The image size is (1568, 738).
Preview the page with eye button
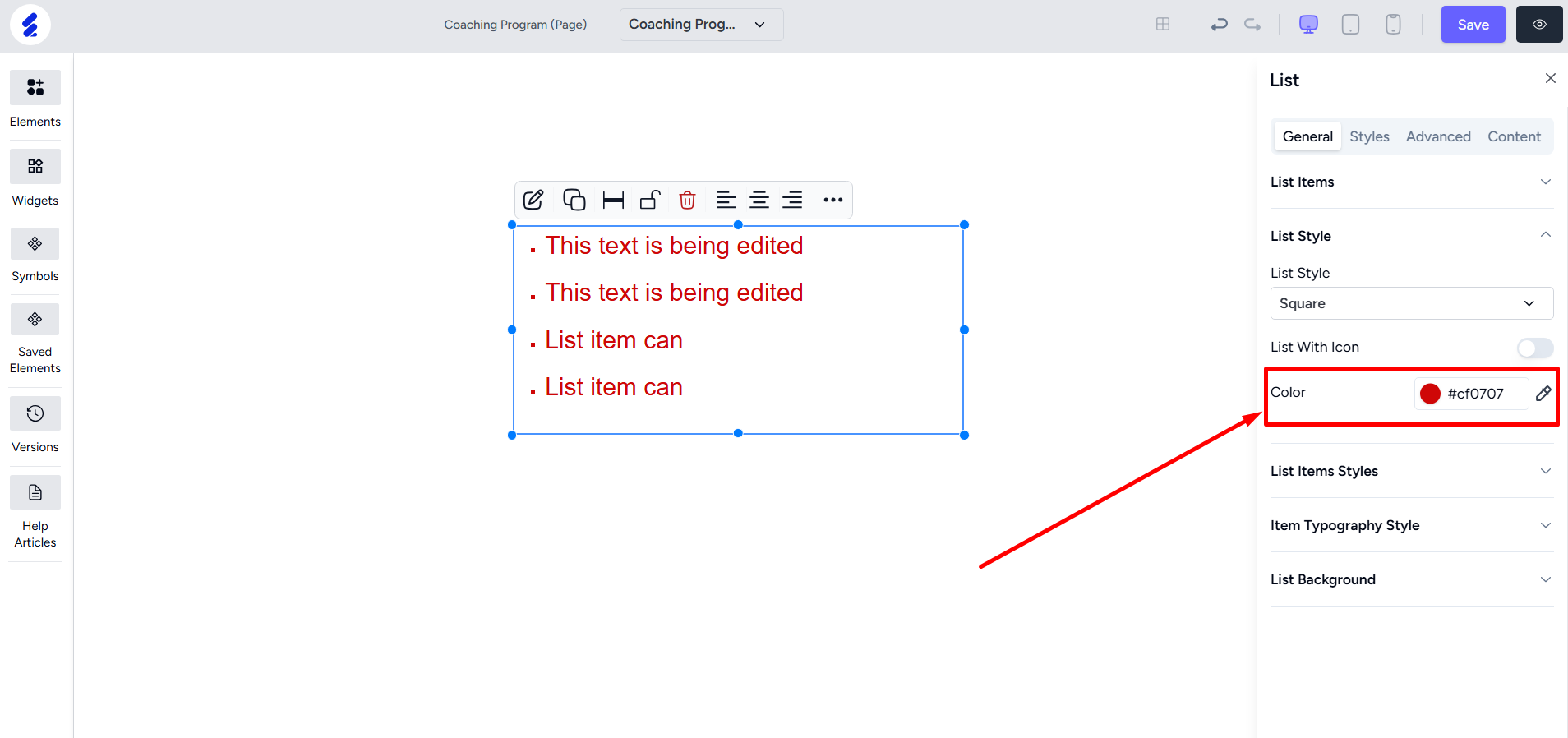click(x=1539, y=25)
